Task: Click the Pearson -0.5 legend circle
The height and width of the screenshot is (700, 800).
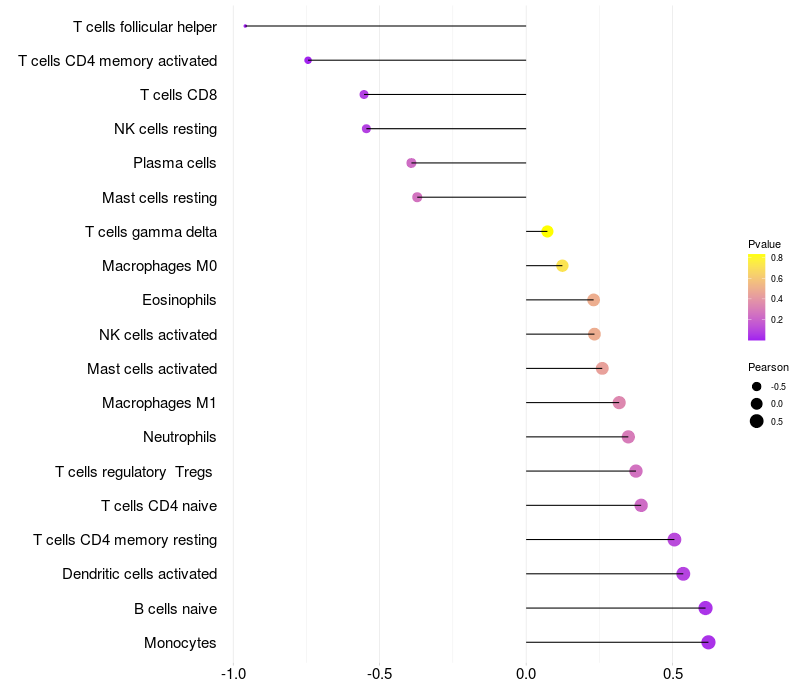Action: (757, 387)
